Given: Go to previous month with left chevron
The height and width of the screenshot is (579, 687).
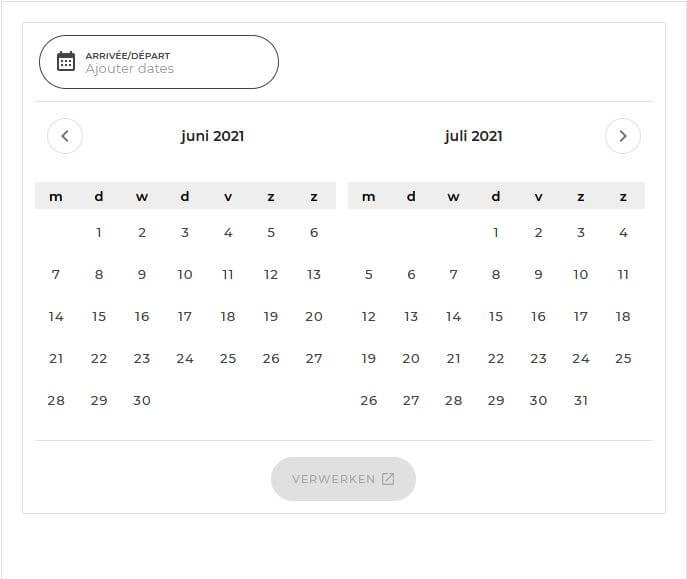Looking at the screenshot, I should 65,136.
